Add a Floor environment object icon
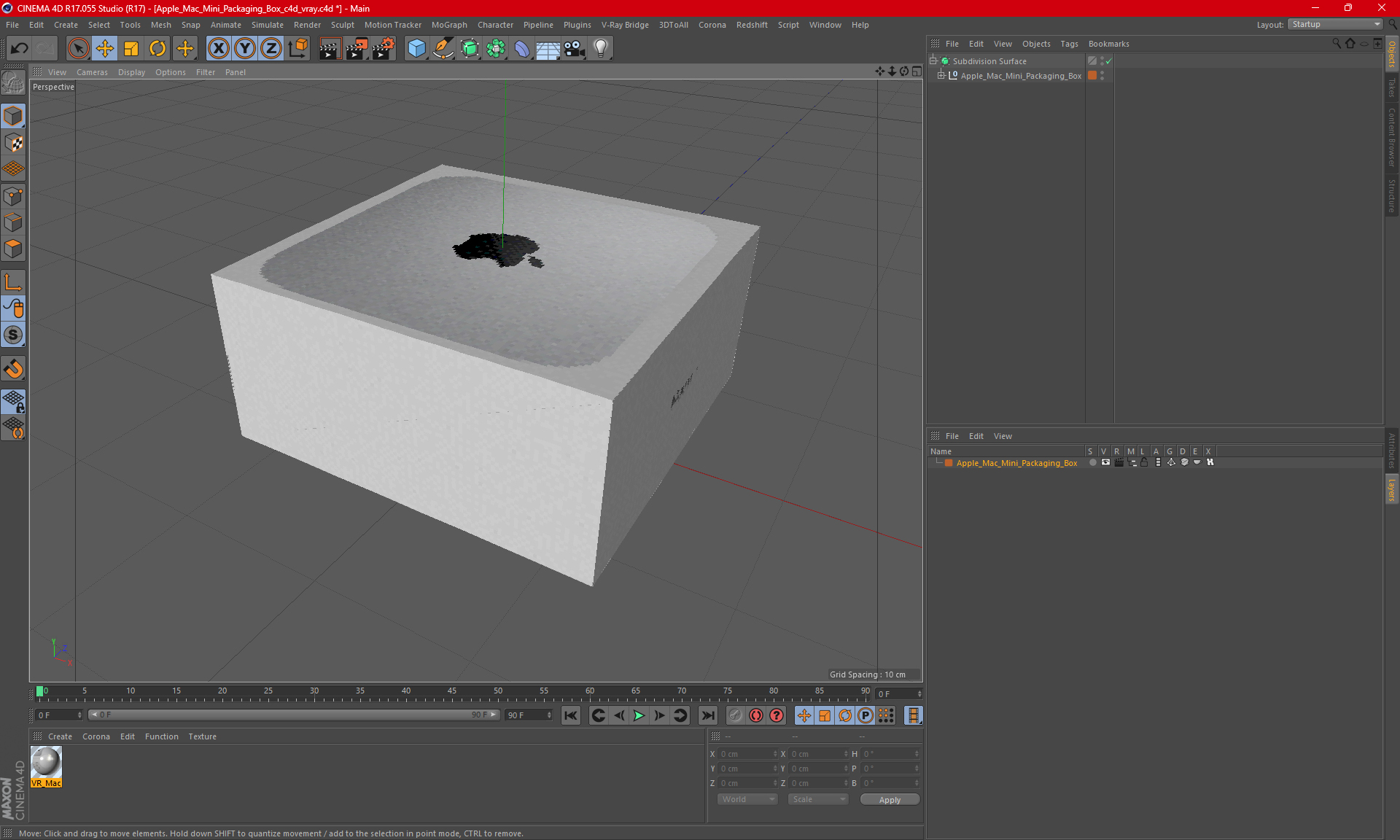The width and height of the screenshot is (1400, 840). pyautogui.click(x=548, y=48)
